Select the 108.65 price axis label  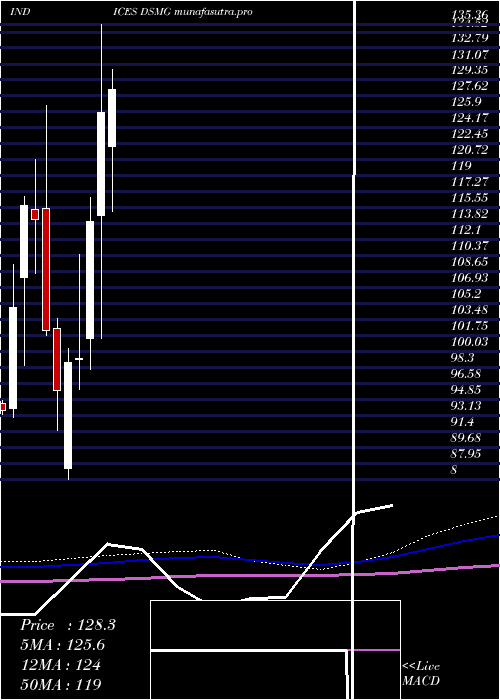(469, 262)
